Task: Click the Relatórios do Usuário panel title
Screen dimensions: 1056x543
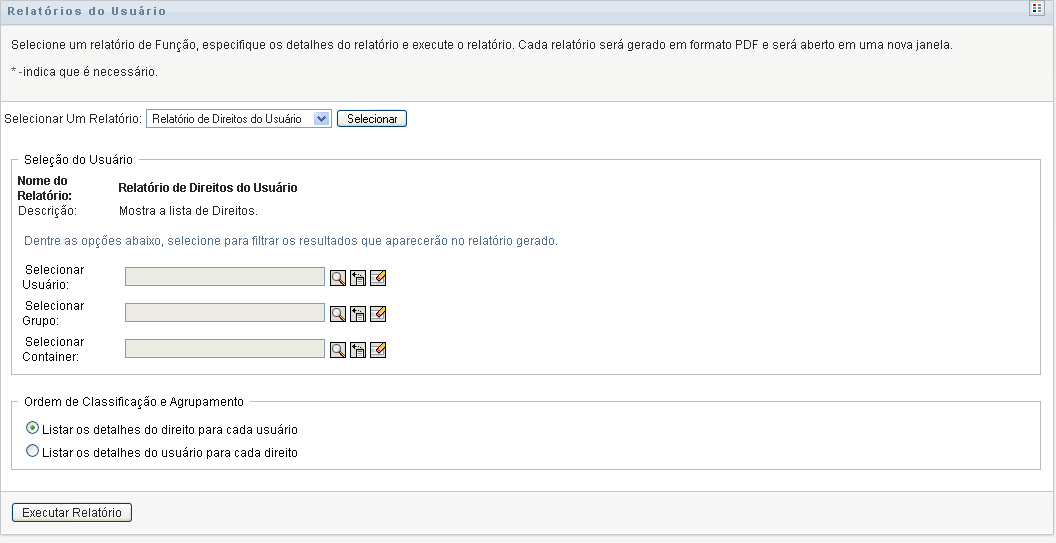Action: (87, 11)
